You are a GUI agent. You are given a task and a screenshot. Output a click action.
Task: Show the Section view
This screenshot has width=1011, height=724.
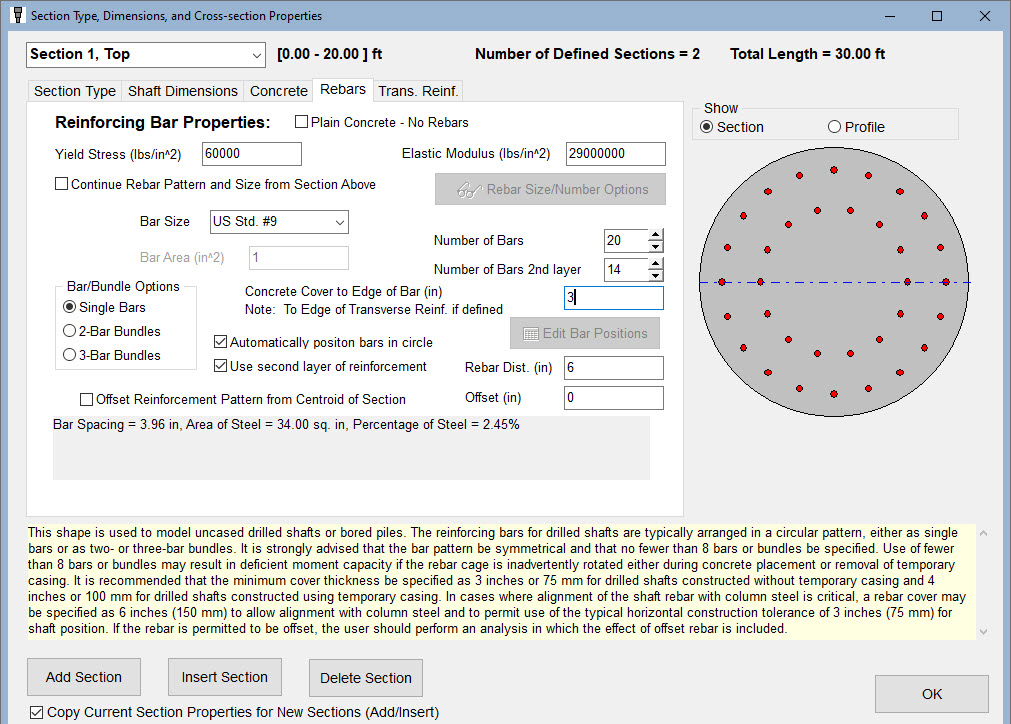coord(707,127)
